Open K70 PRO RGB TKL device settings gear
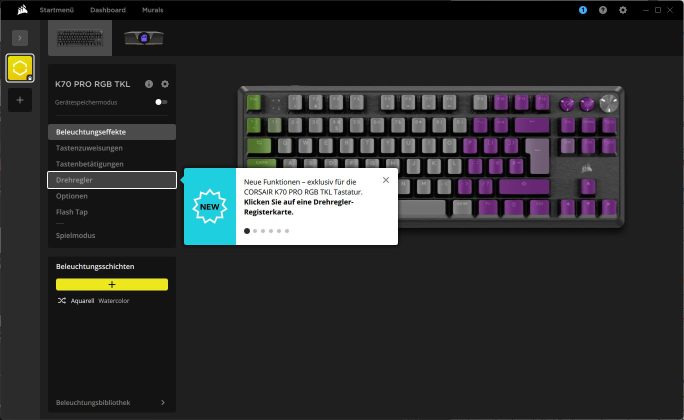The width and height of the screenshot is (684, 420). coord(165,84)
